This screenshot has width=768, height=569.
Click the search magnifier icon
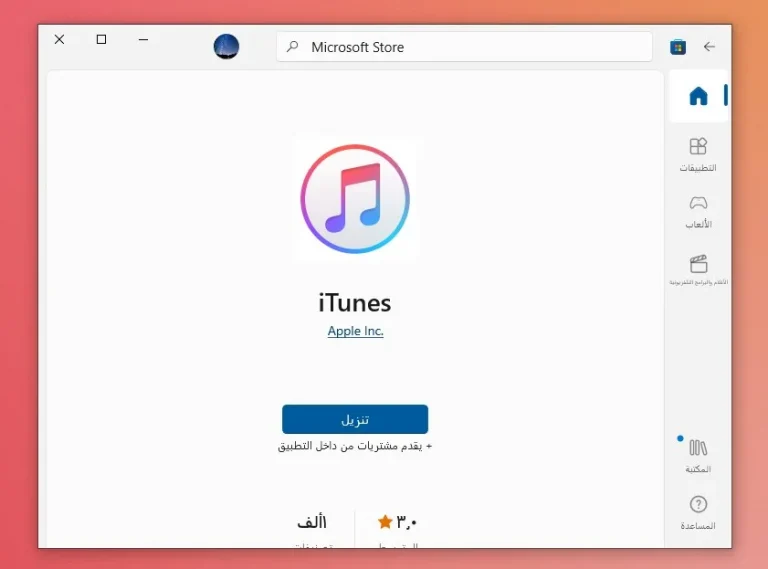tap(292, 47)
